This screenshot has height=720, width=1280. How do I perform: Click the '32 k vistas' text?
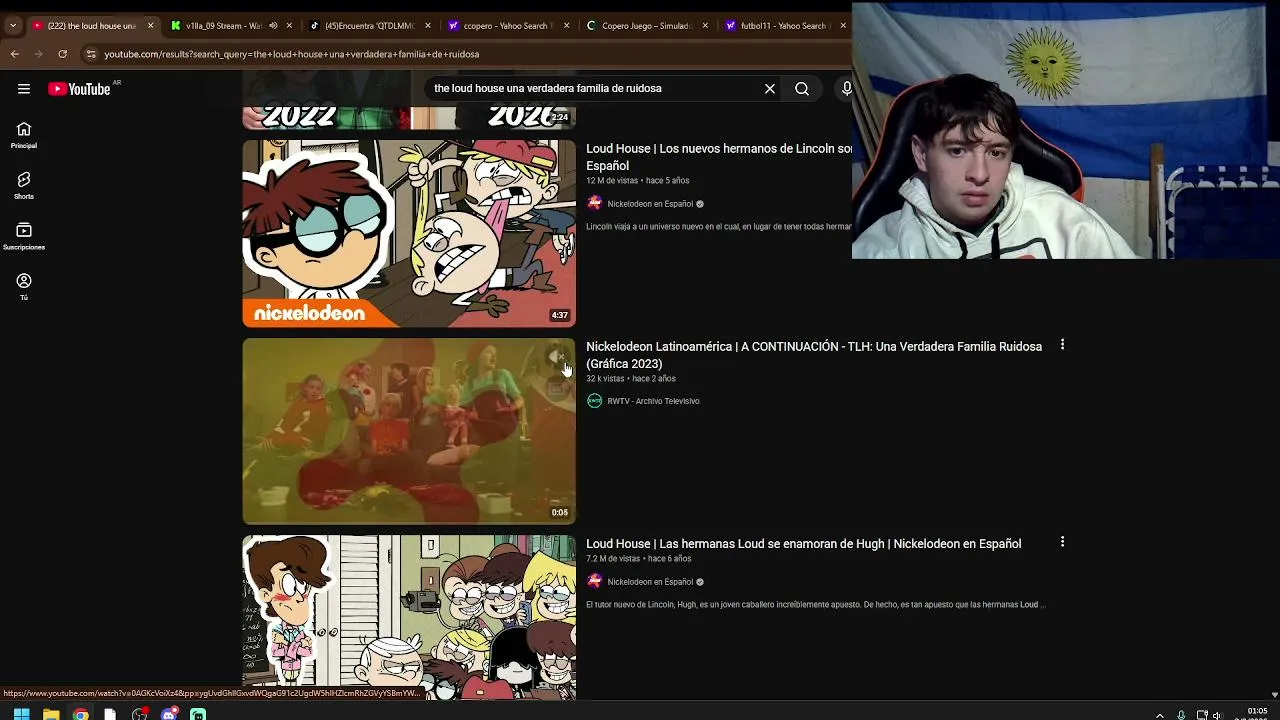tap(606, 379)
